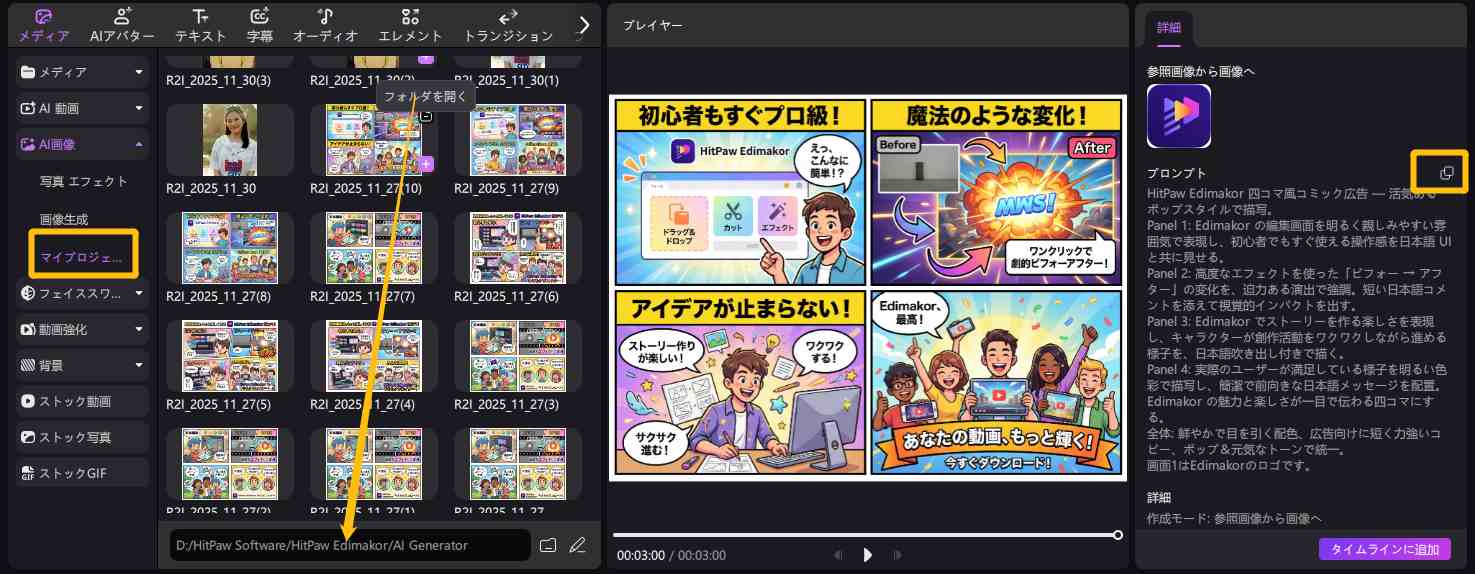The width and height of the screenshot is (1475, 574).
Task: Select the R2I_2025_11_27(9) thumbnail
Action: click(x=518, y=140)
